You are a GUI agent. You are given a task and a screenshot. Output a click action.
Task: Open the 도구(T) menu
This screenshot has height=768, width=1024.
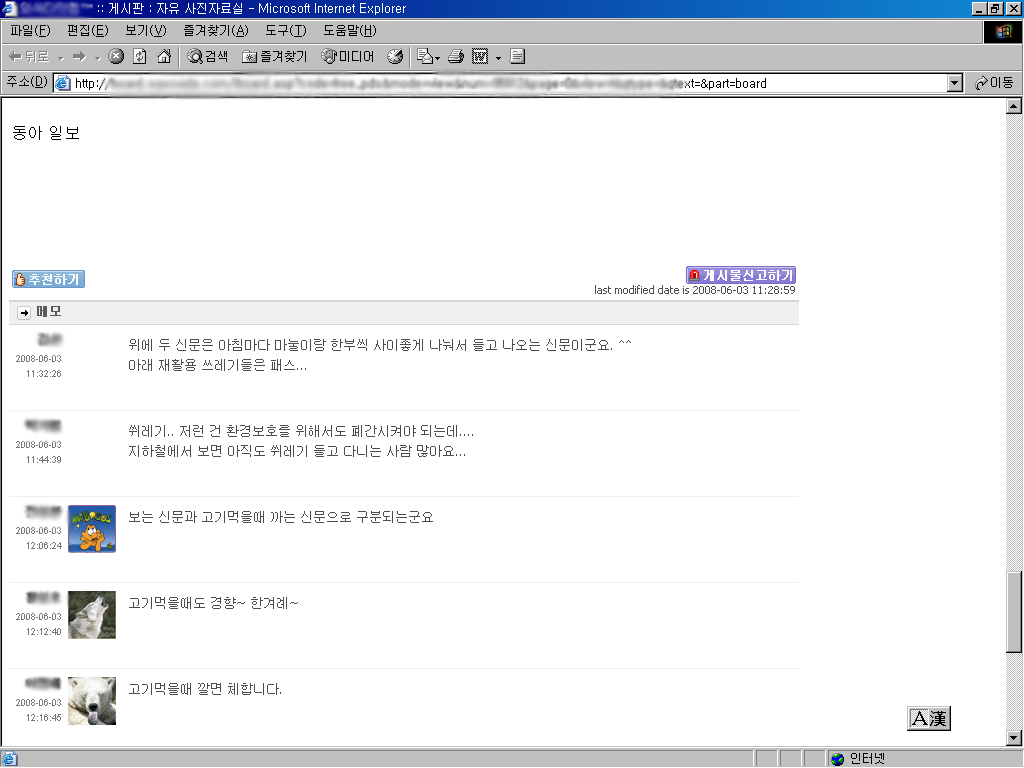click(285, 30)
